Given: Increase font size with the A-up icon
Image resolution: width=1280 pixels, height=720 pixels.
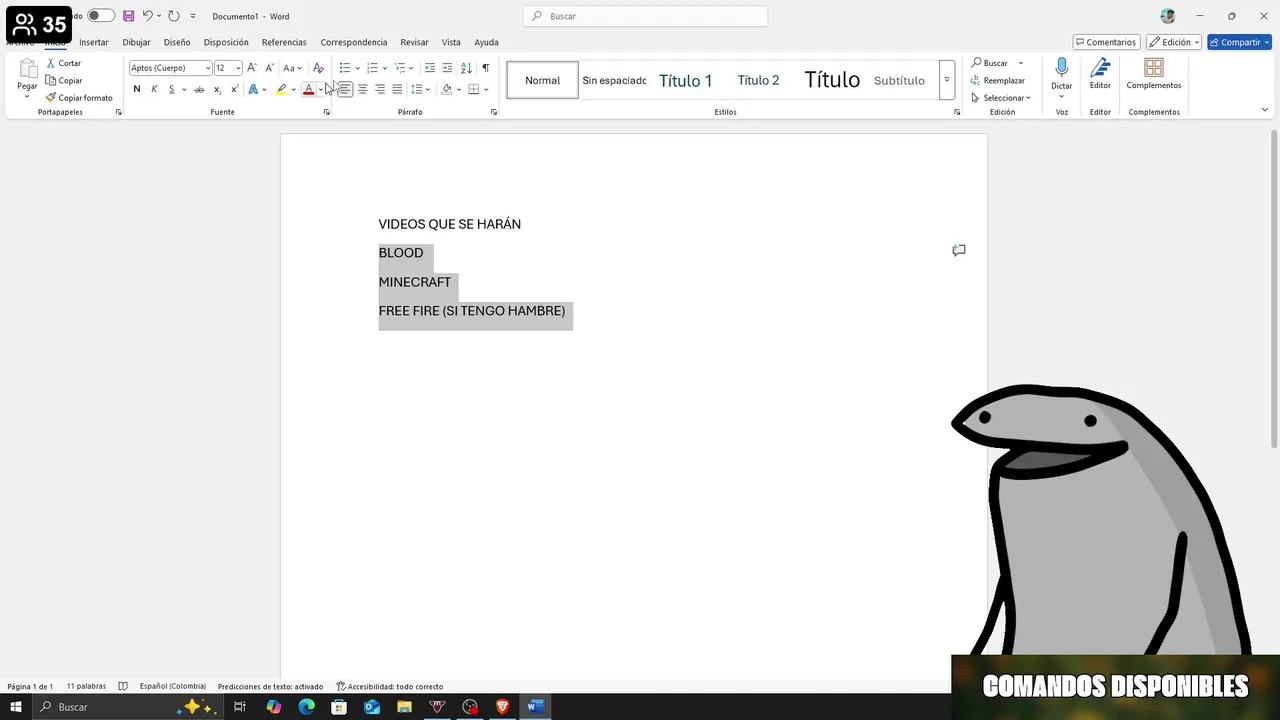Looking at the screenshot, I should (x=252, y=68).
